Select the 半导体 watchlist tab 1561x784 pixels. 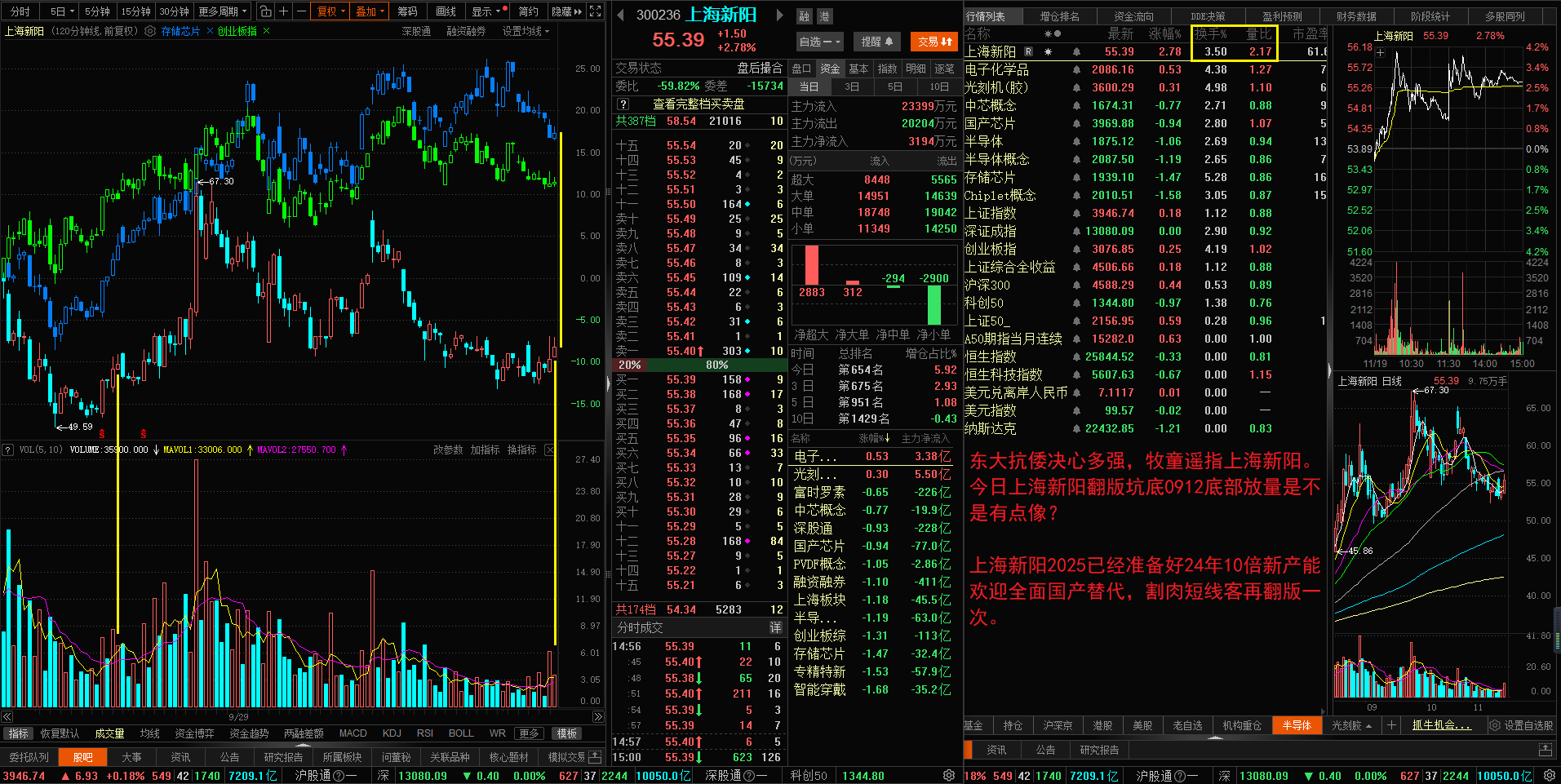tap(1297, 725)
